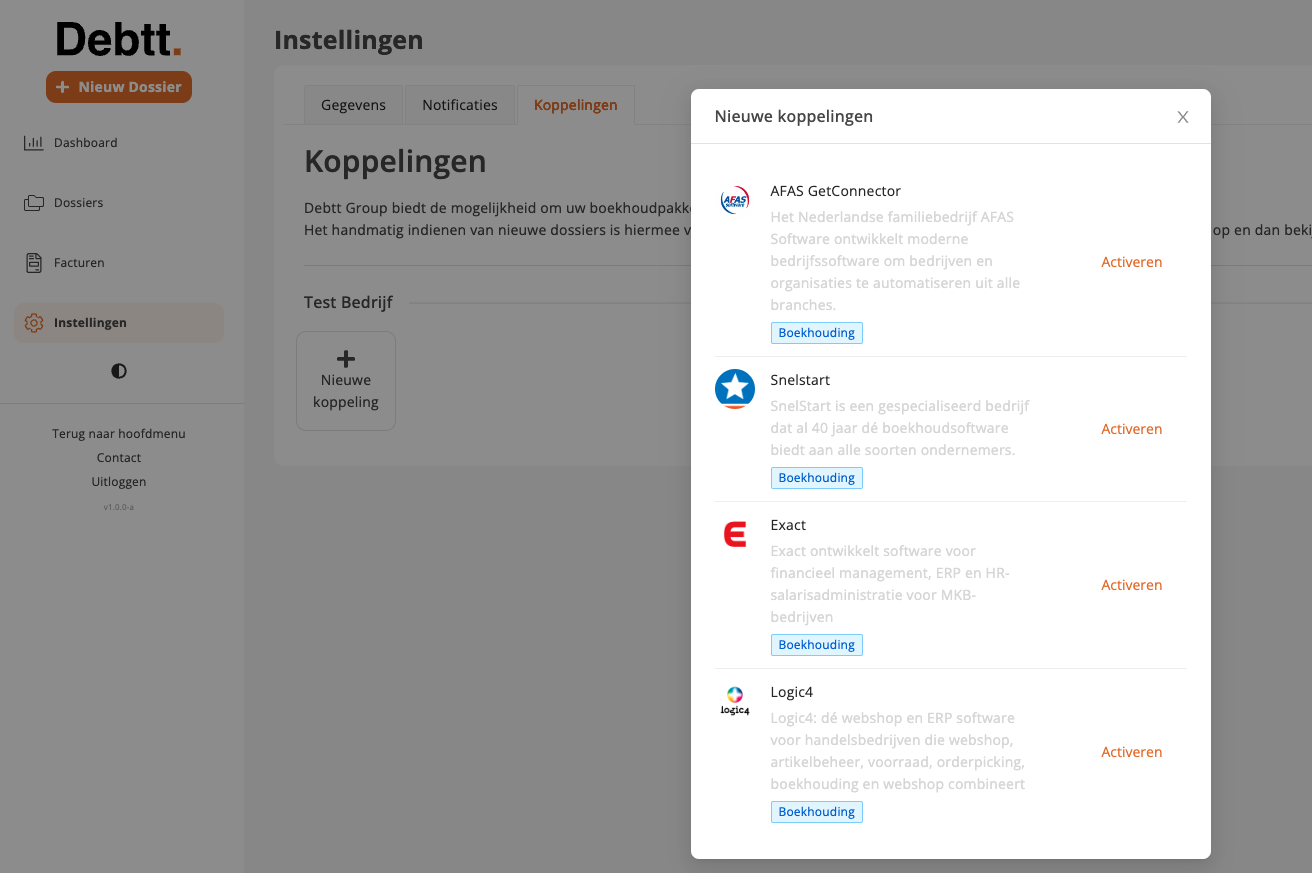The image size is (1312, 873).
Task: Click the red Exact logo icon
Action: point(735,535)
